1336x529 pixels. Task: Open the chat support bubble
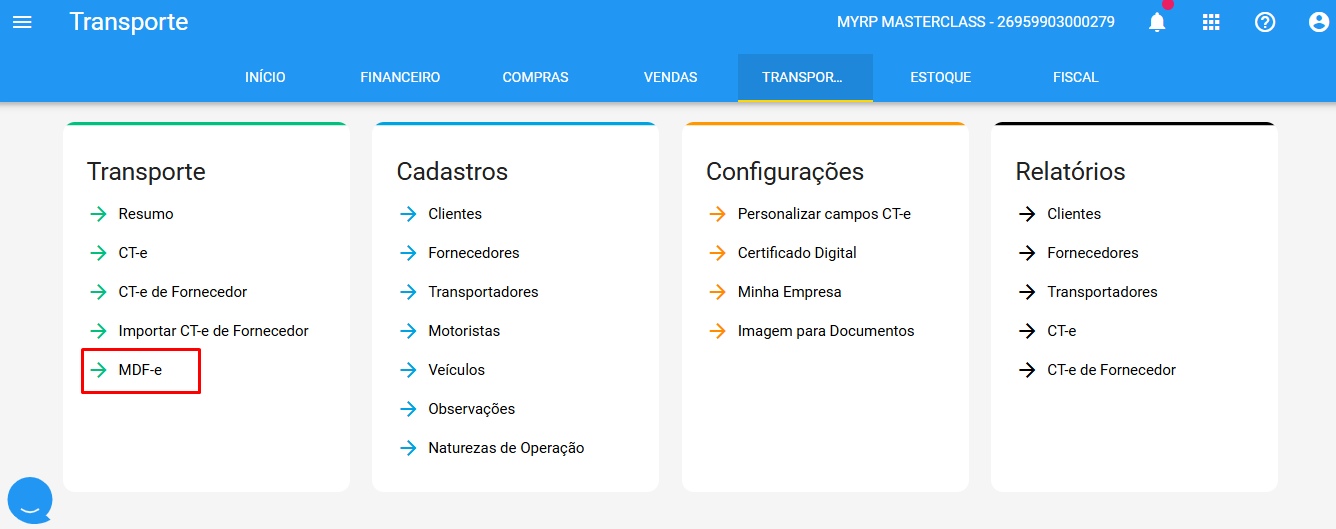[x=30, y=500]
